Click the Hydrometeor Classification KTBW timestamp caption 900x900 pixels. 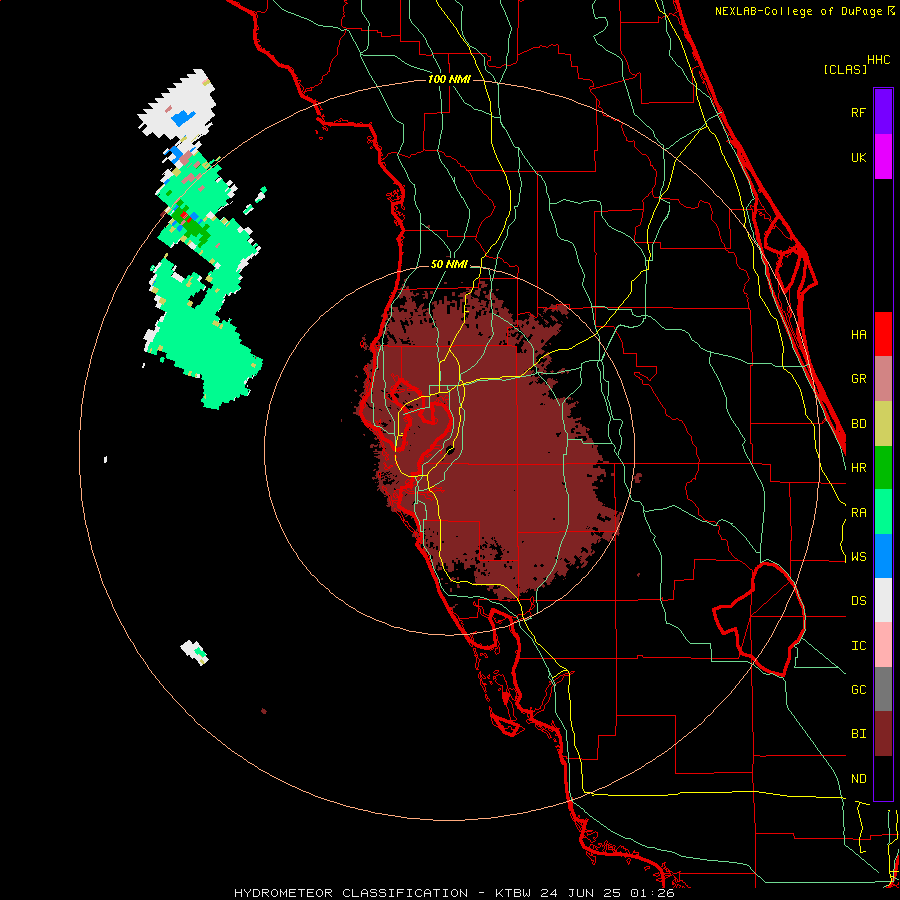click(453, 893)
